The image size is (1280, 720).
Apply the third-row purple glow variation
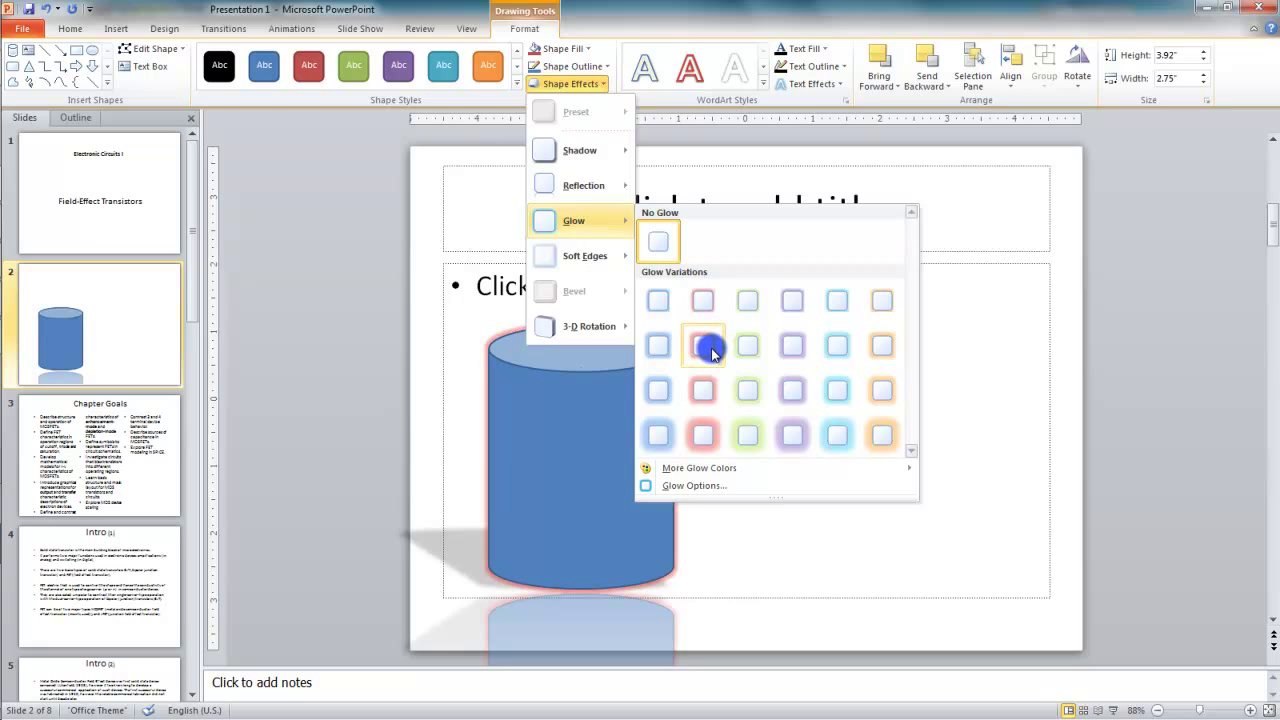click(792, 390)
